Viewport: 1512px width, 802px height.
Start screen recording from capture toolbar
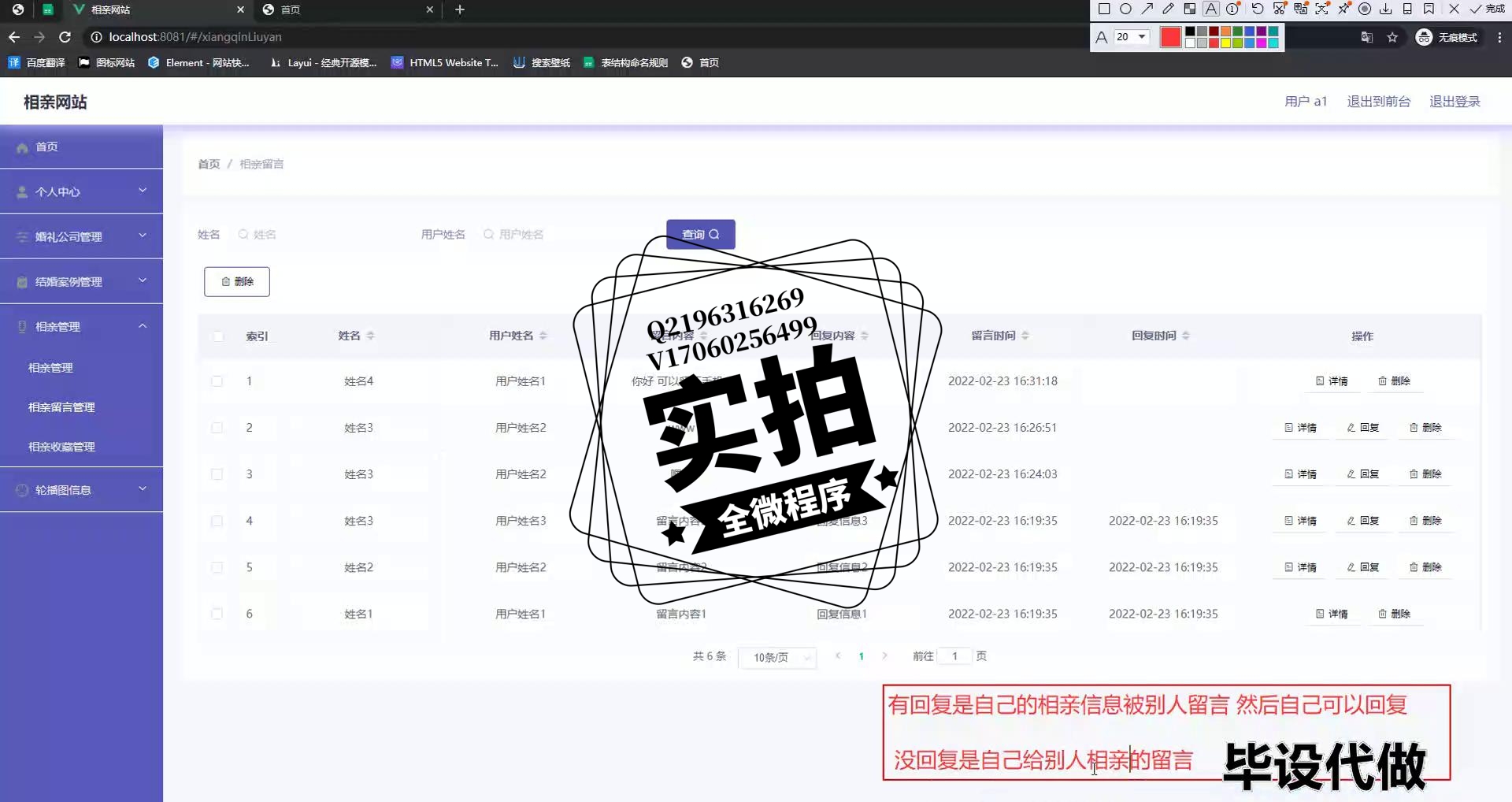click(1365, 9)
